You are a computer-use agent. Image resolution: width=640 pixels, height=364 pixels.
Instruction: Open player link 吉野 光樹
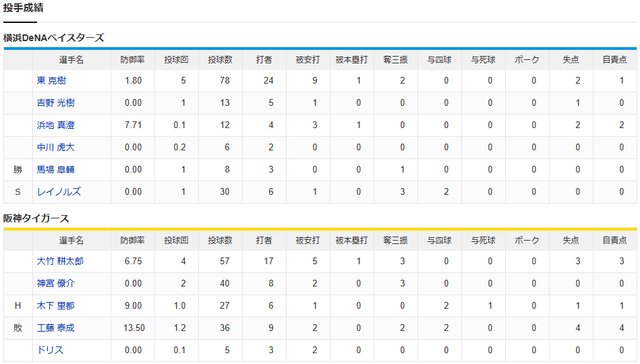tap(56, 103)
